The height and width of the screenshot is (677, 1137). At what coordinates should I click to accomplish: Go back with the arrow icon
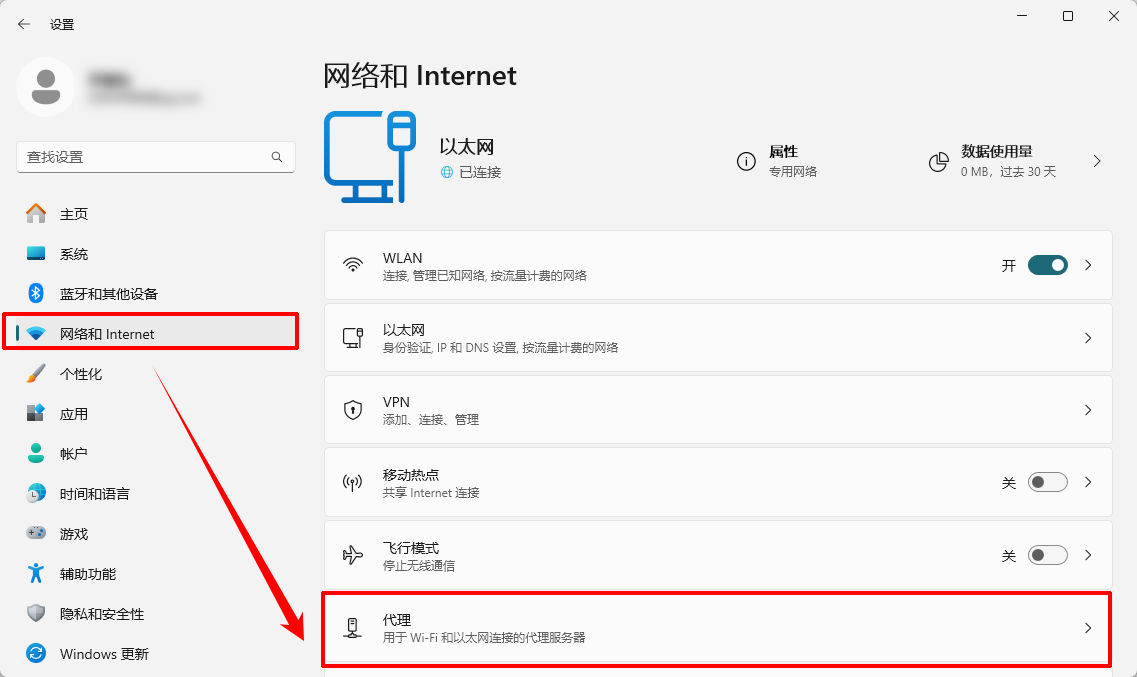(24, 24)
